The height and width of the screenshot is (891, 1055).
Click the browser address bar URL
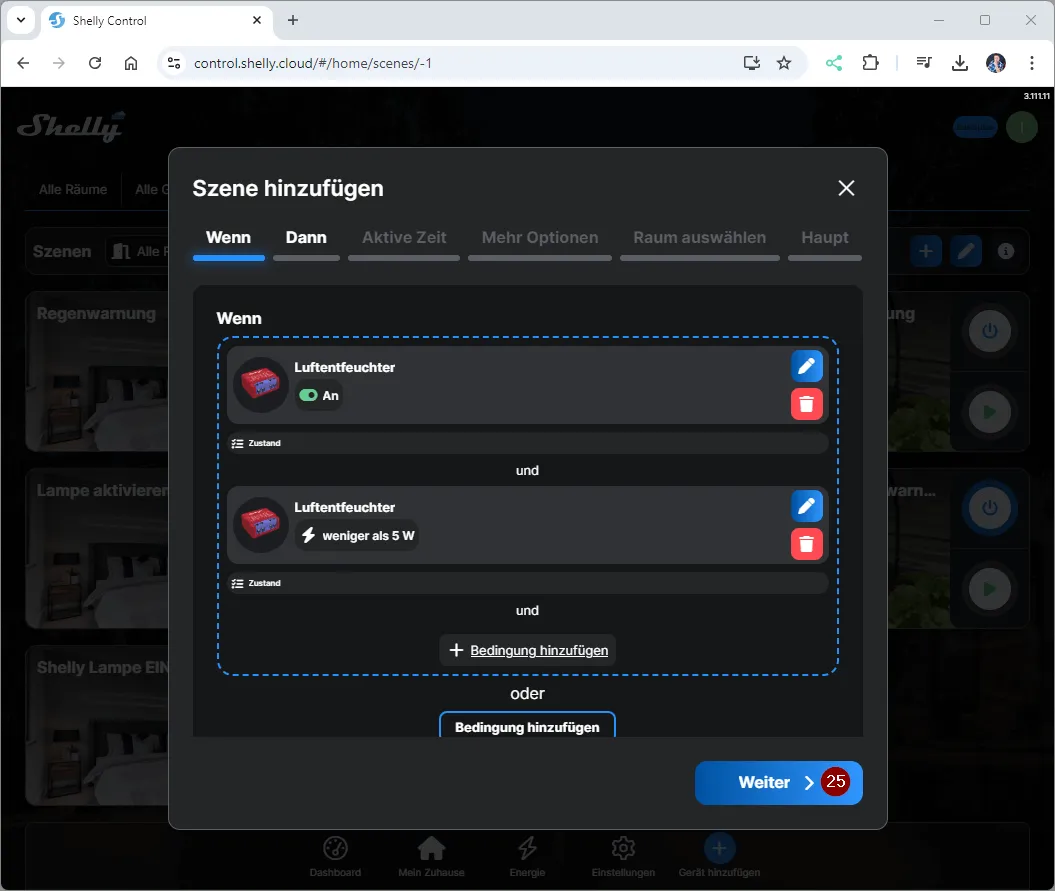click(x=313, y=63)
